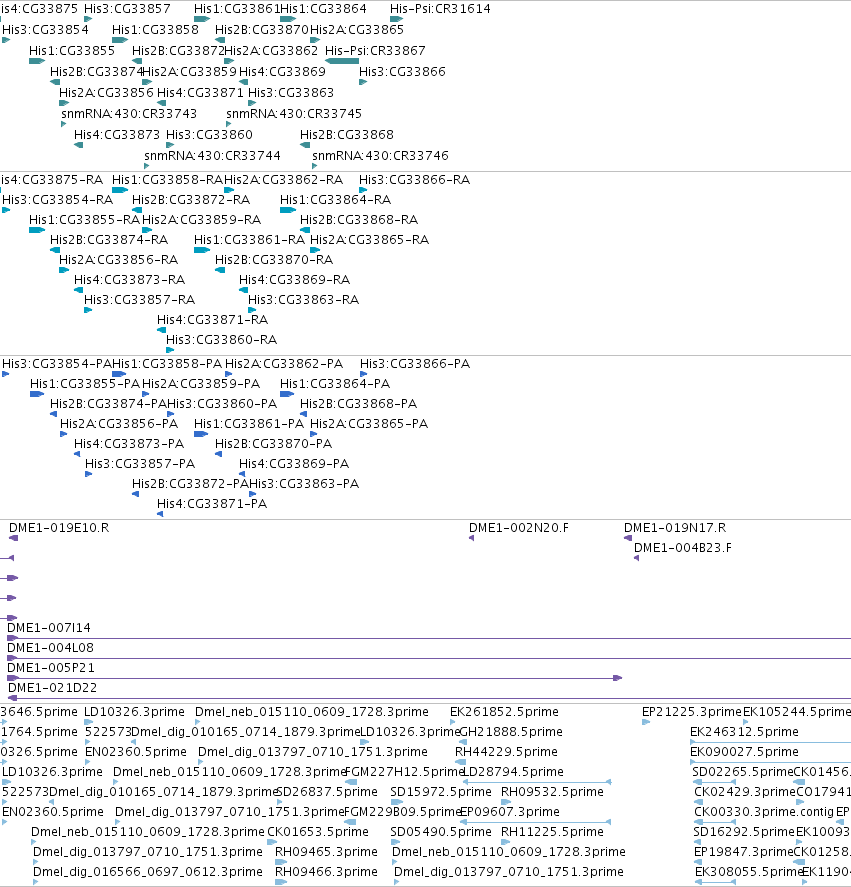Viewport: 851px width, 887px height.
Task: Select the transcript arrow under His1:CG33864-RA
Action: [x=288, y=210]
